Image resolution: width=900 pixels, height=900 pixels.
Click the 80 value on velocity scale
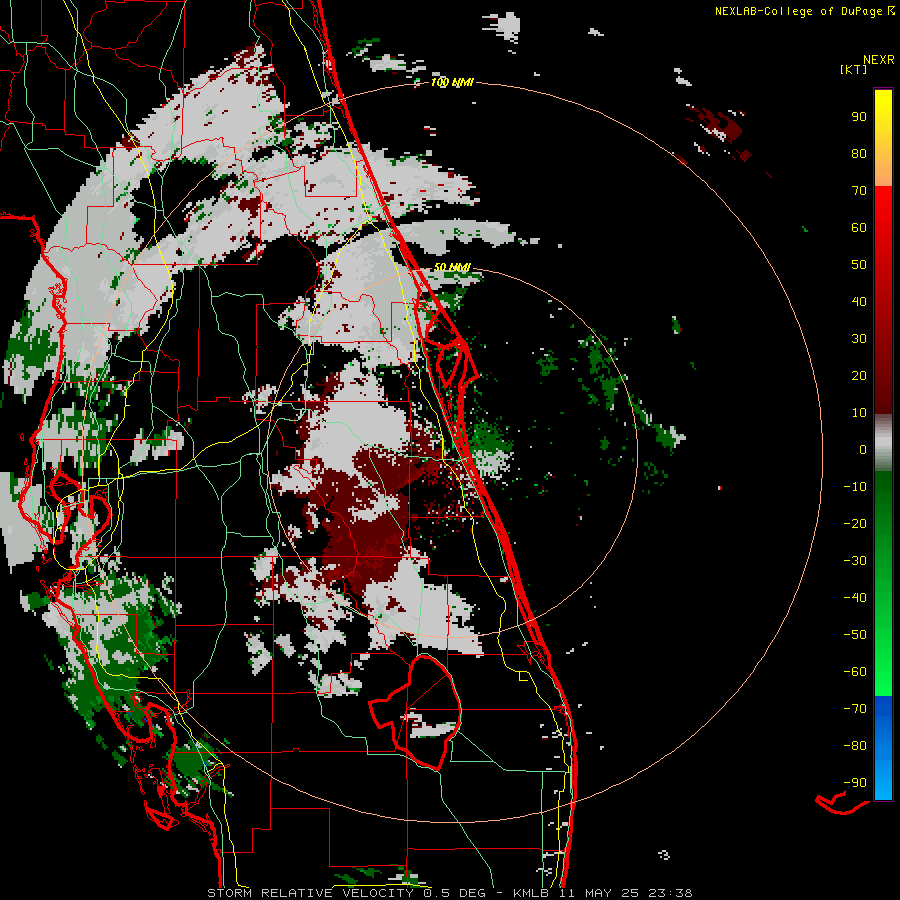(859, 154)
